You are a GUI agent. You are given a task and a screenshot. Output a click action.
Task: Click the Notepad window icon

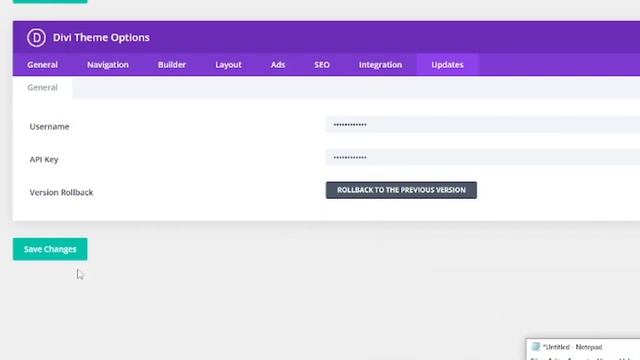tap(536, 347)
